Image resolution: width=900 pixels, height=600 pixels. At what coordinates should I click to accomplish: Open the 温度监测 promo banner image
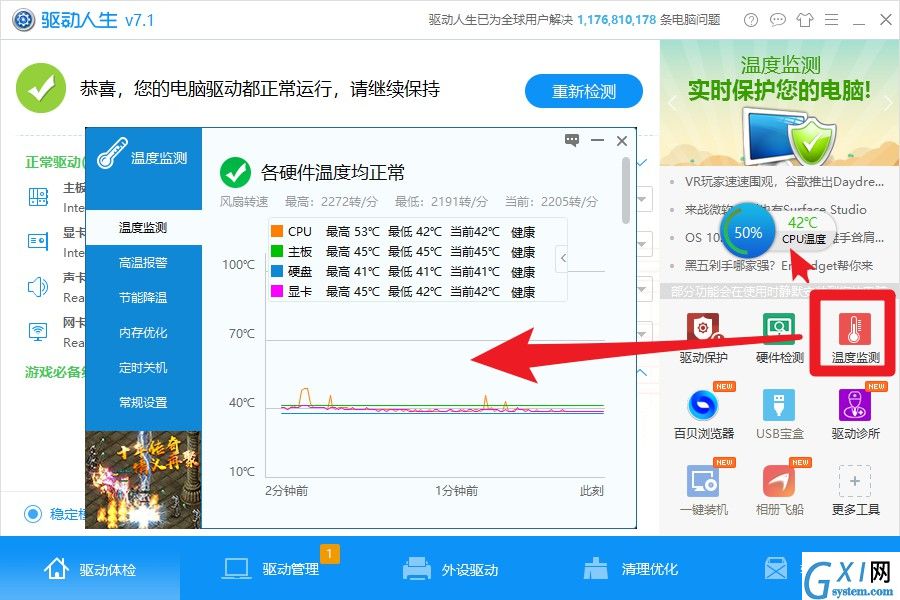tap(779, 103)
